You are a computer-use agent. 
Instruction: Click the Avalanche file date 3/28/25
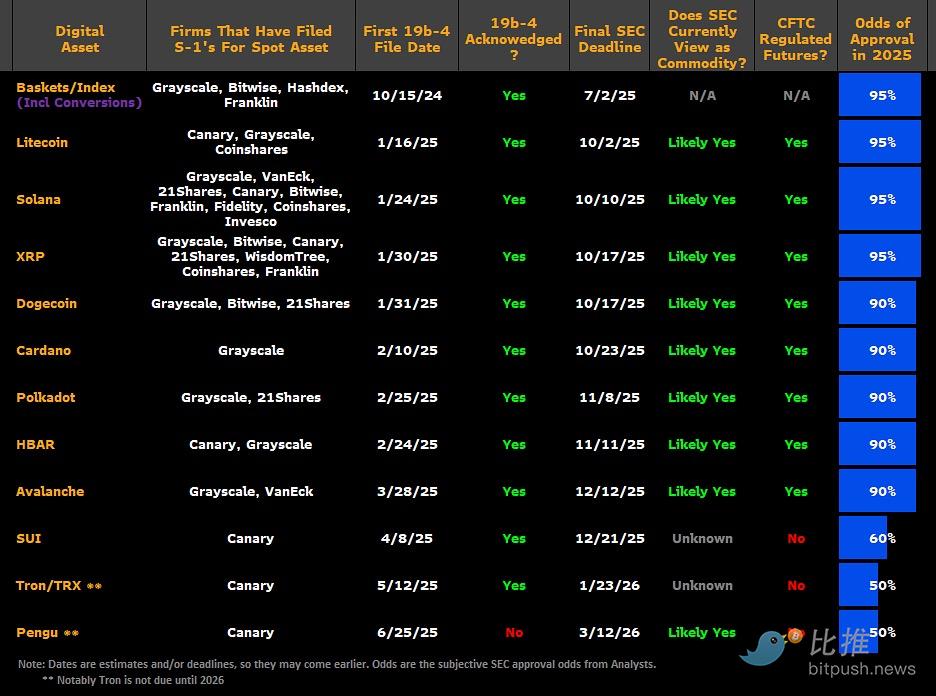(x=405, y=491)
